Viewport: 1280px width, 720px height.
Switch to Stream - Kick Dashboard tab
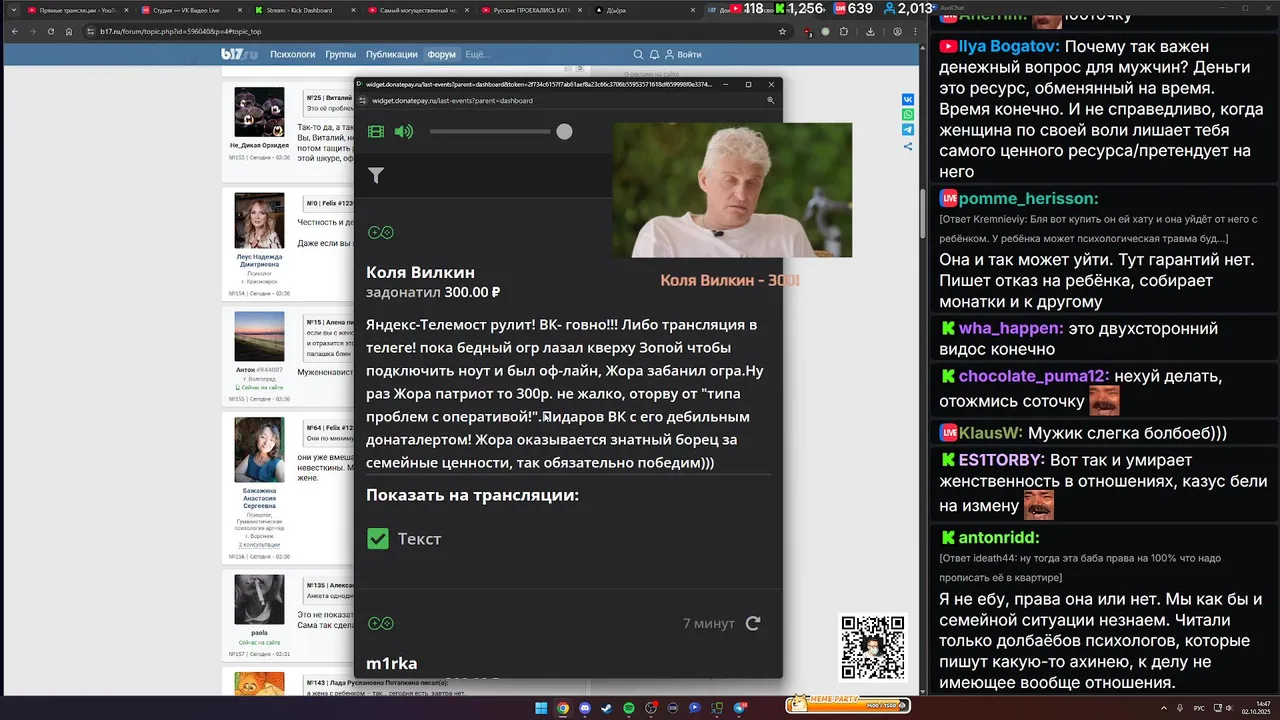click(x=306, y=10)
